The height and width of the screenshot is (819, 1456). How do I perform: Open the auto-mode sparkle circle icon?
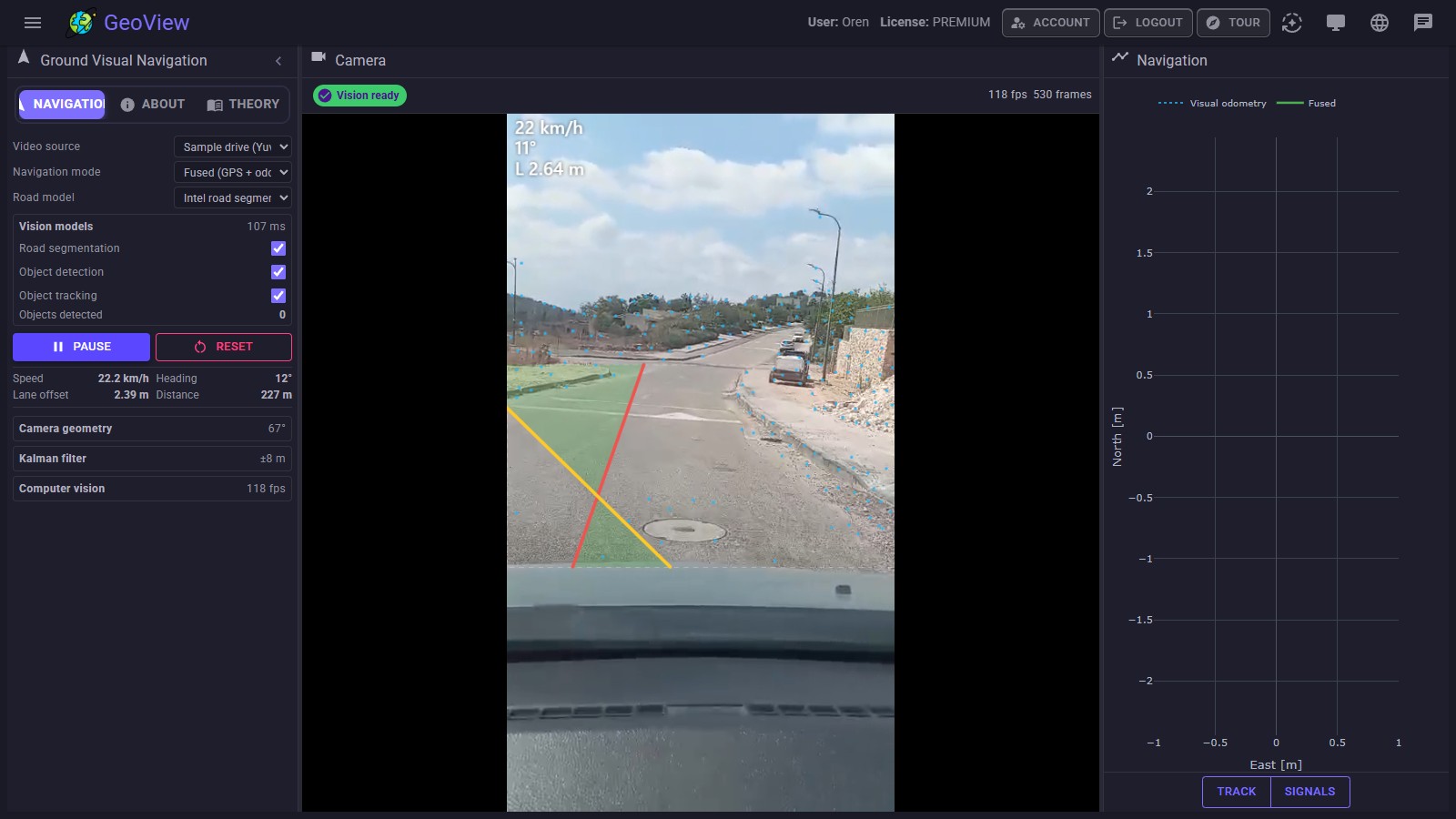[x=1291, y=23]
